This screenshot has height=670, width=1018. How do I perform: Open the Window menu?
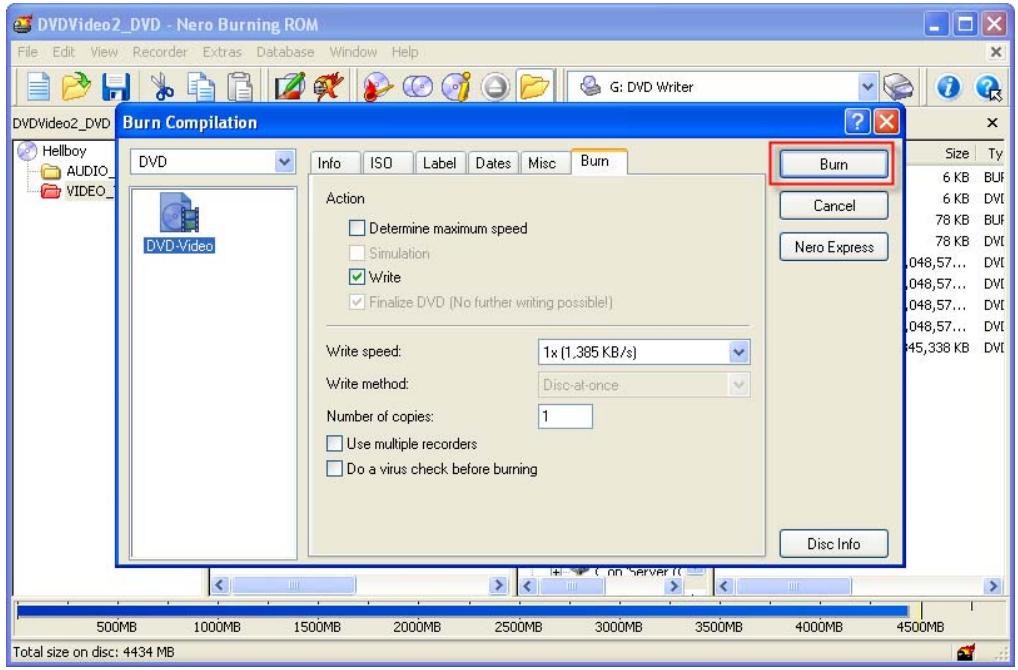(353, 52)
